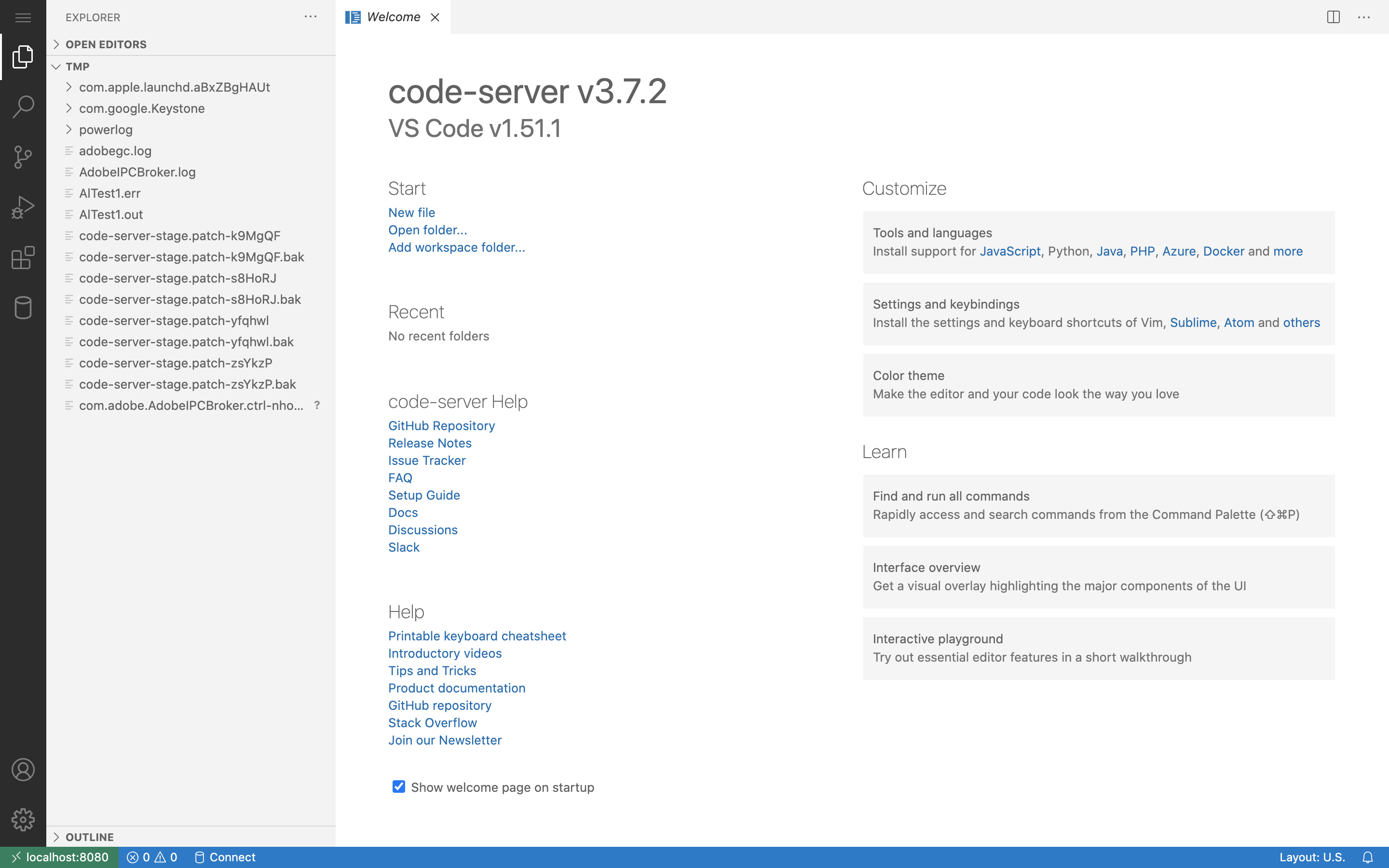This screenshot has width=1389, height=868.
Task: Select the Explorer files icon in activity bar
Action: coord(23,57)
